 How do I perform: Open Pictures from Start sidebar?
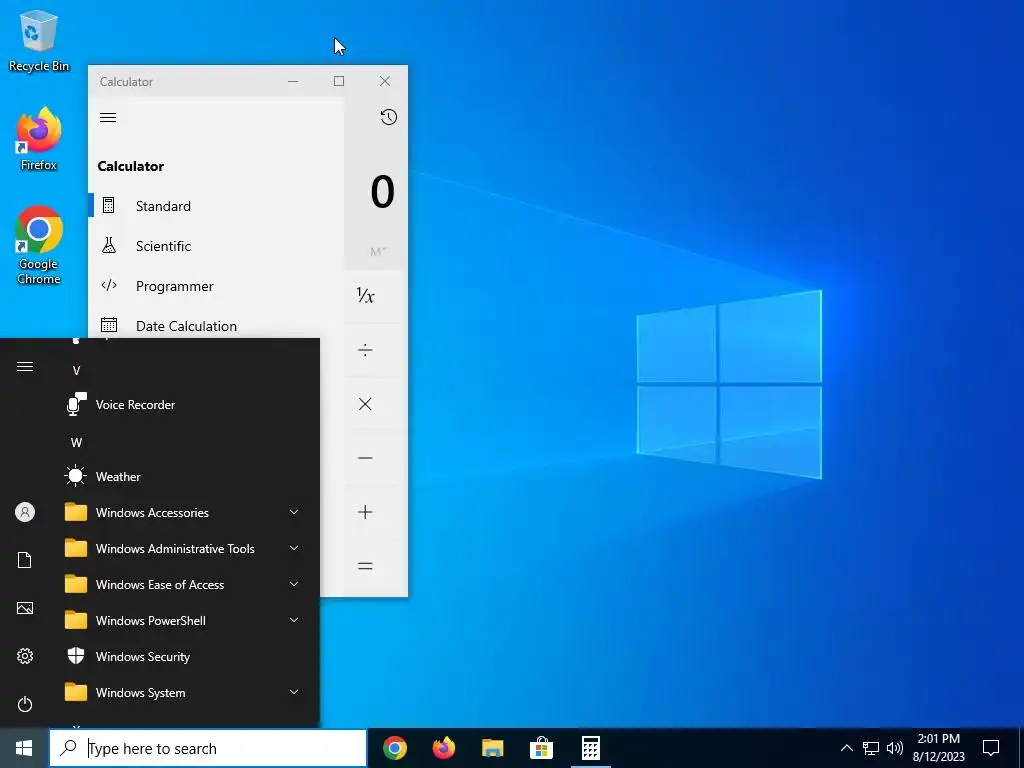click(25, 608)
